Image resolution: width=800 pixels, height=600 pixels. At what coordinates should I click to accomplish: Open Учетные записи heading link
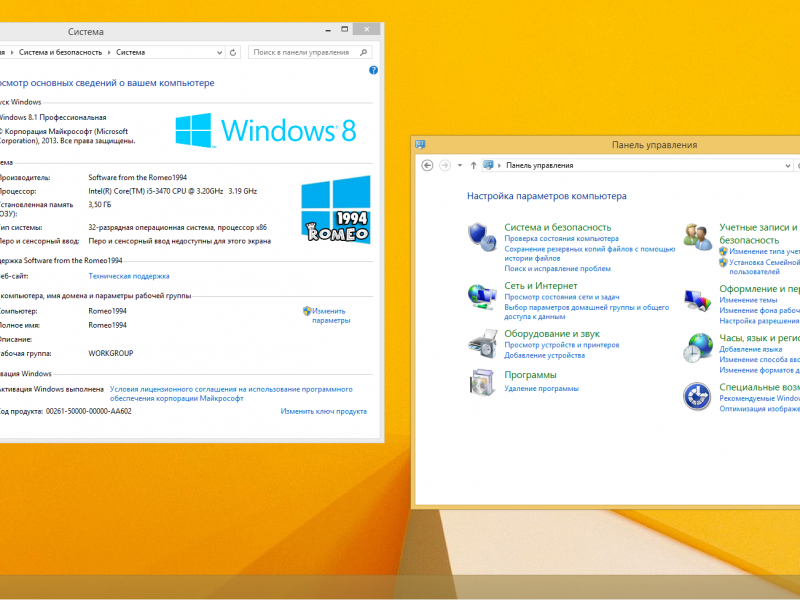tap(759, 234)
